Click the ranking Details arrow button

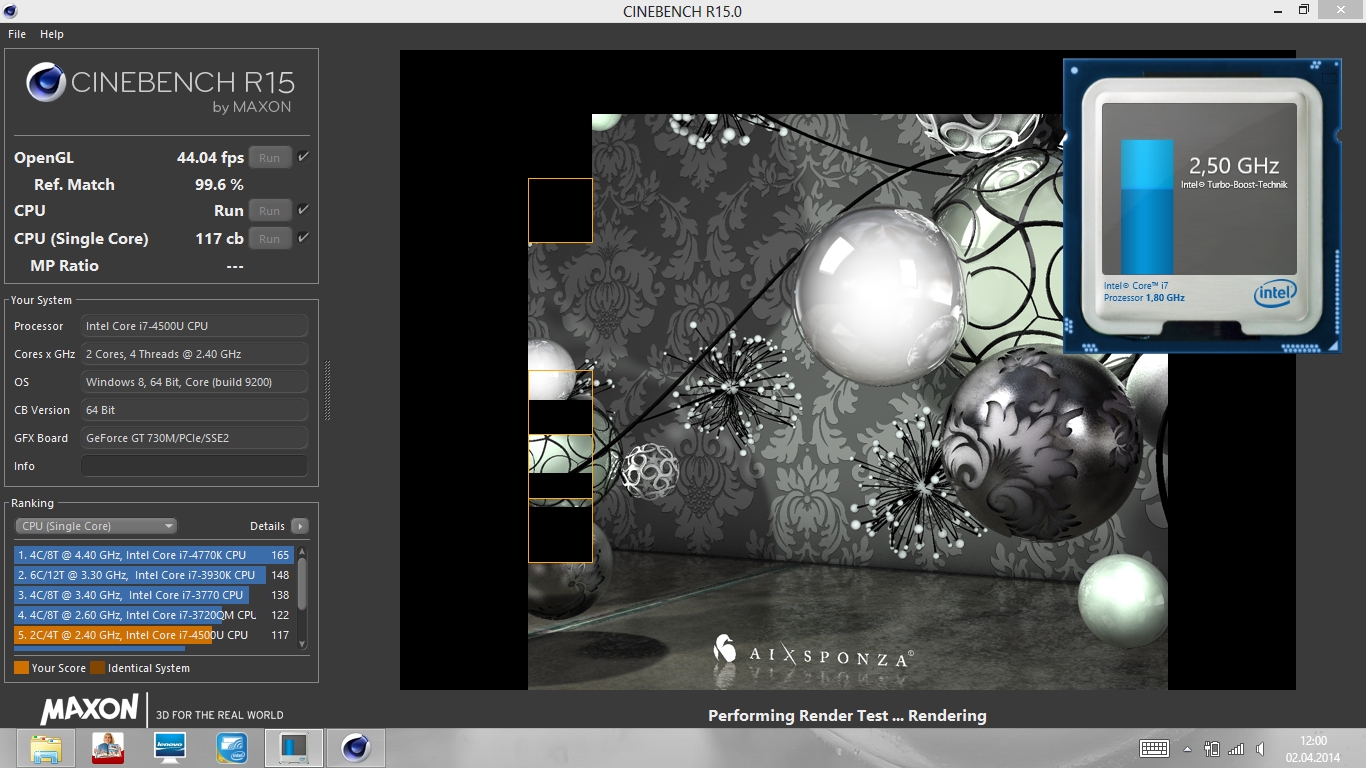click(x=299, y=526)
